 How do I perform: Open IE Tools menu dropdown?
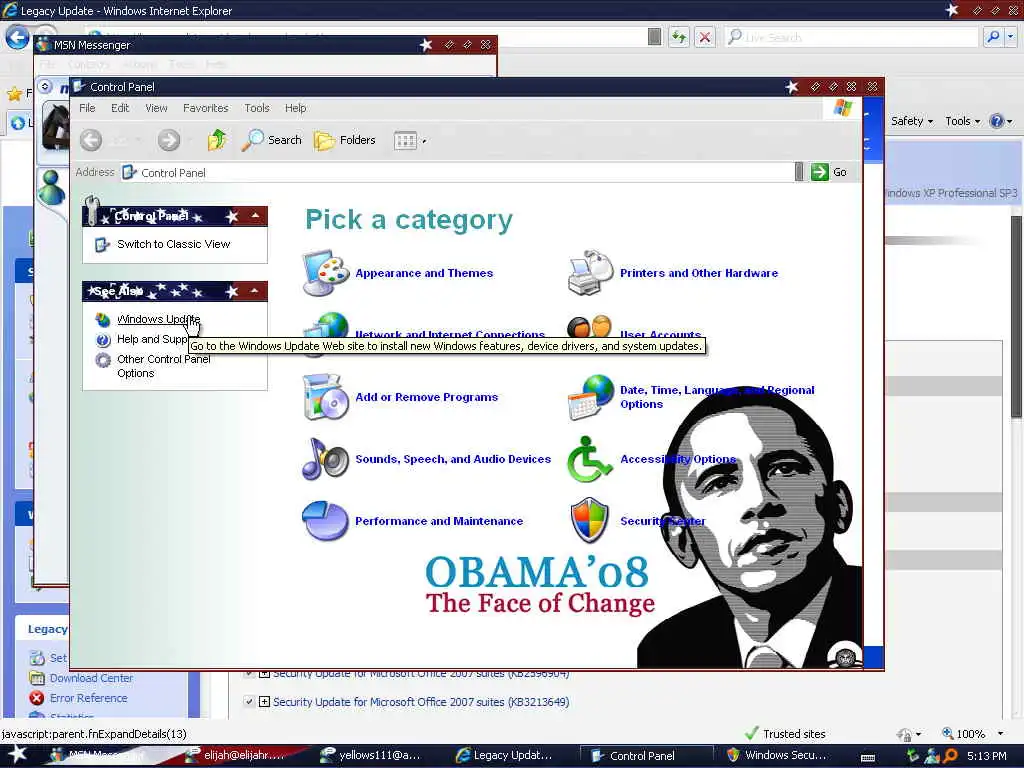click(963, 121)
